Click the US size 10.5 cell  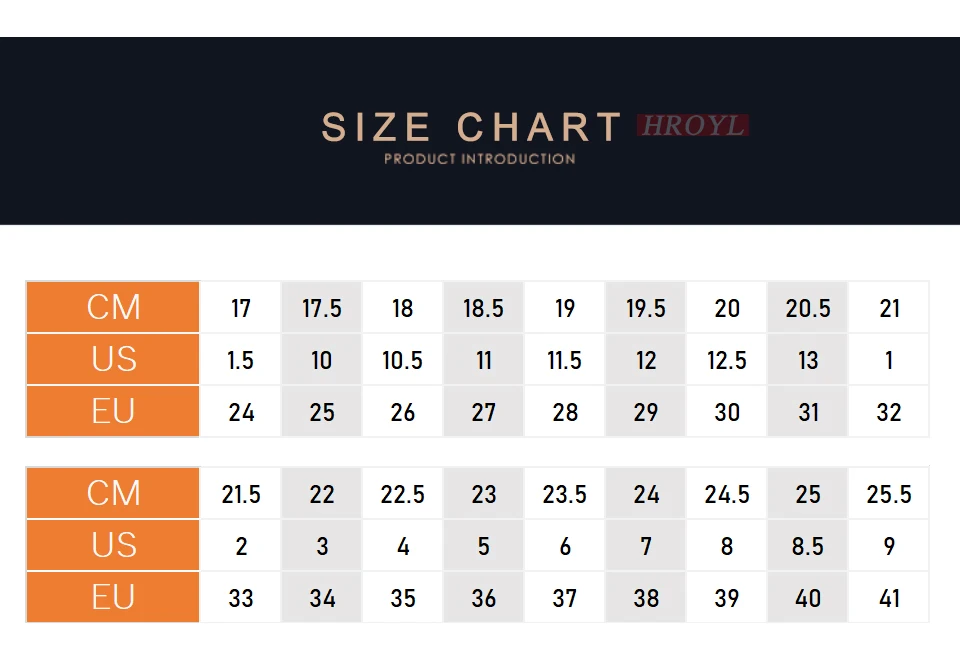point(402,359)
